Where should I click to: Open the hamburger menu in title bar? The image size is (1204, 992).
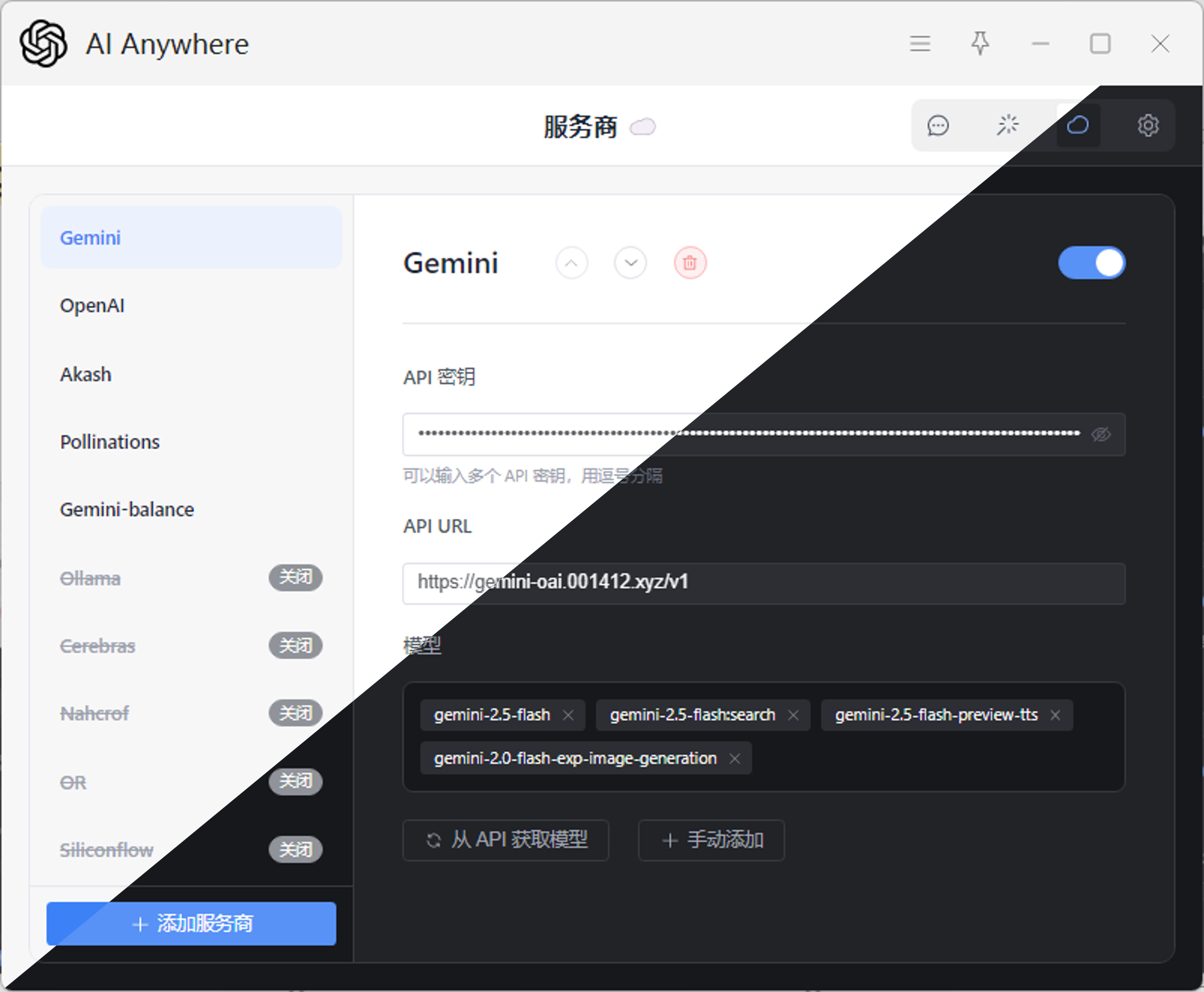[920, 43]
